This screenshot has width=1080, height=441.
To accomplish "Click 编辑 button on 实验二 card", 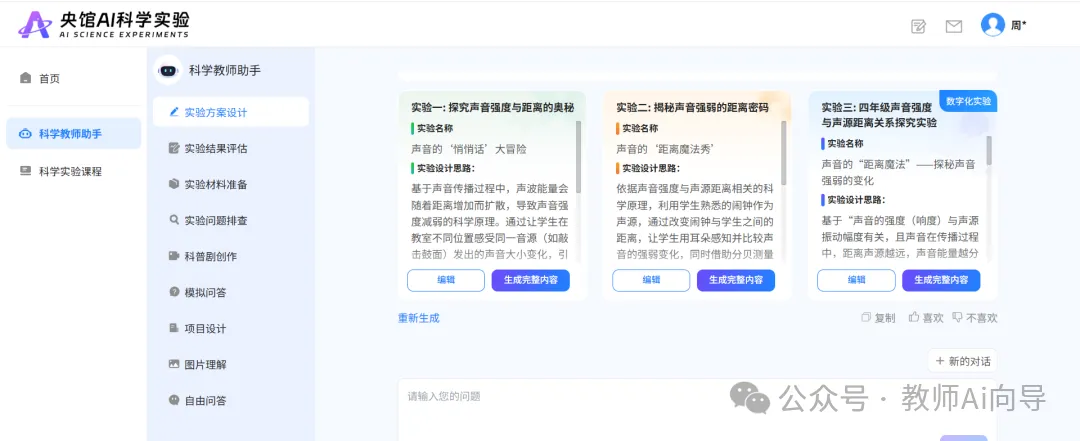I will [x=651, y=280].
